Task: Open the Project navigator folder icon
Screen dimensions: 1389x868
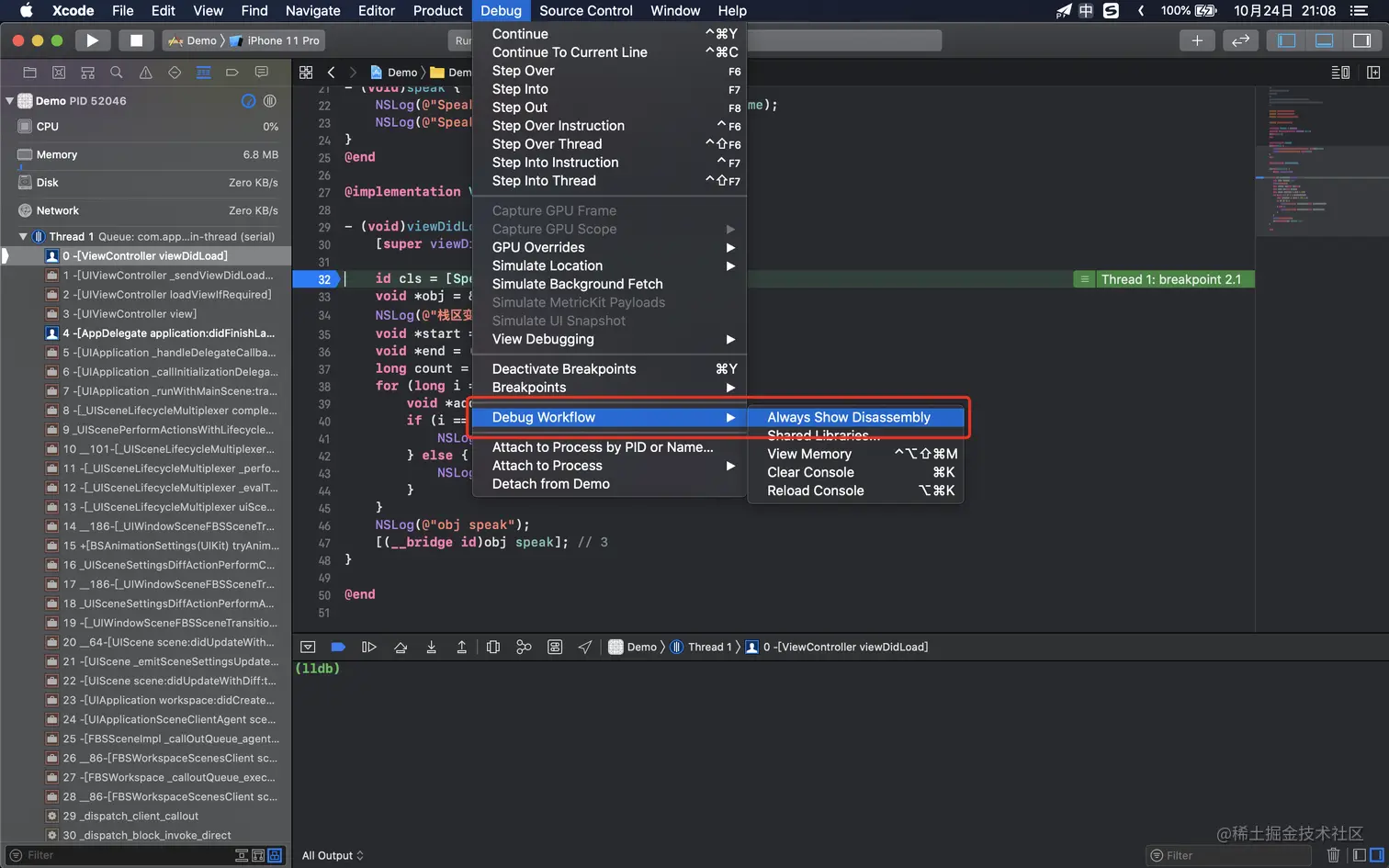Action: point(29,73)
